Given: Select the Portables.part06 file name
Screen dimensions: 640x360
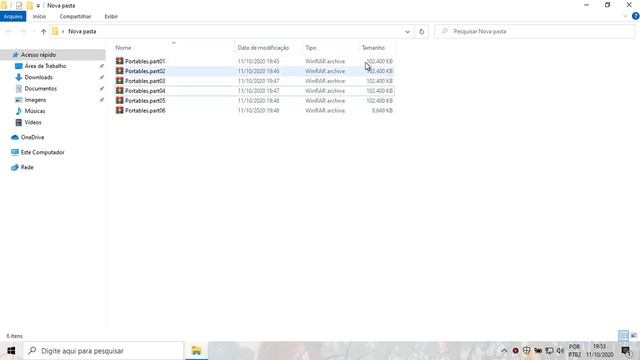Looking at the screenshot, I should [x=145, y=110].
